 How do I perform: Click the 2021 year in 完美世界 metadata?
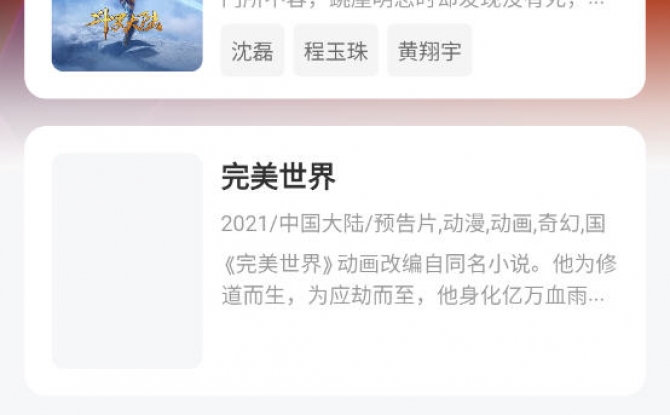click(244, 224)
